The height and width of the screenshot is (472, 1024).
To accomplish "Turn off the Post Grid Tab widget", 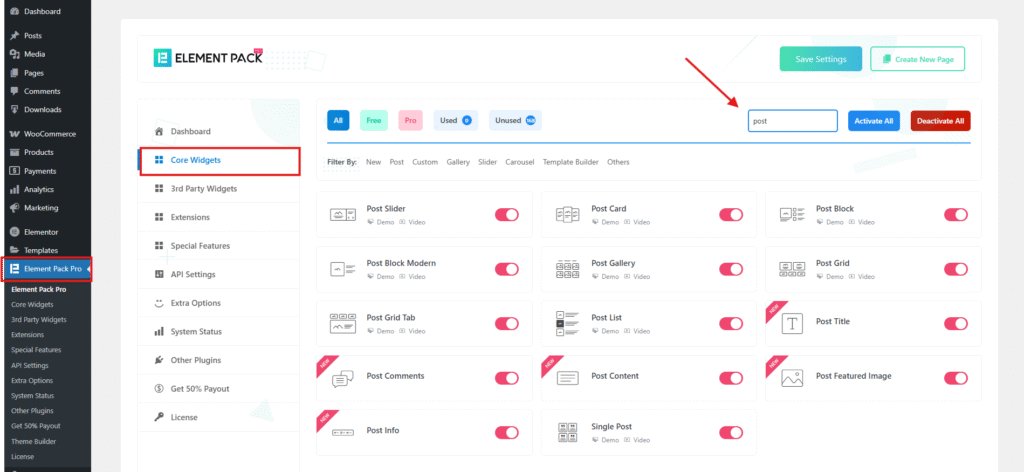I will (x=506, y=323).
